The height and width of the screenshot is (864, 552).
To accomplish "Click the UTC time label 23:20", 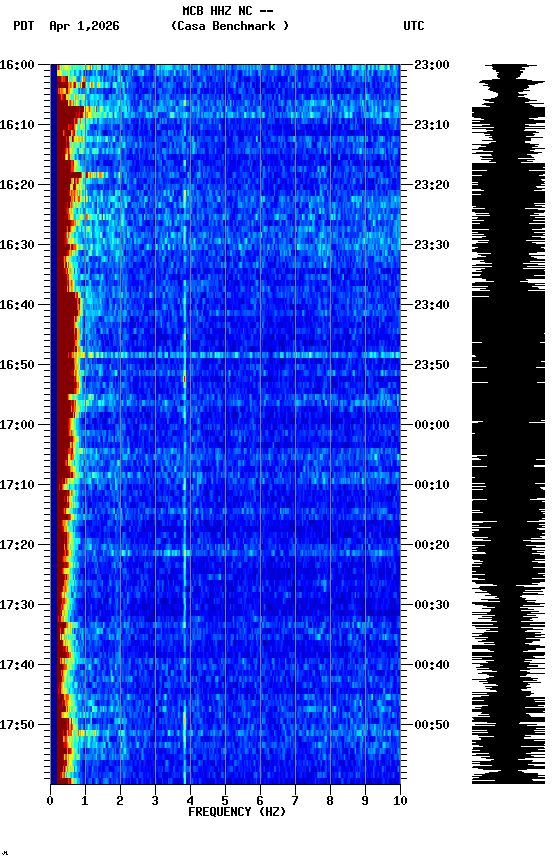I will tap(432, 185).
